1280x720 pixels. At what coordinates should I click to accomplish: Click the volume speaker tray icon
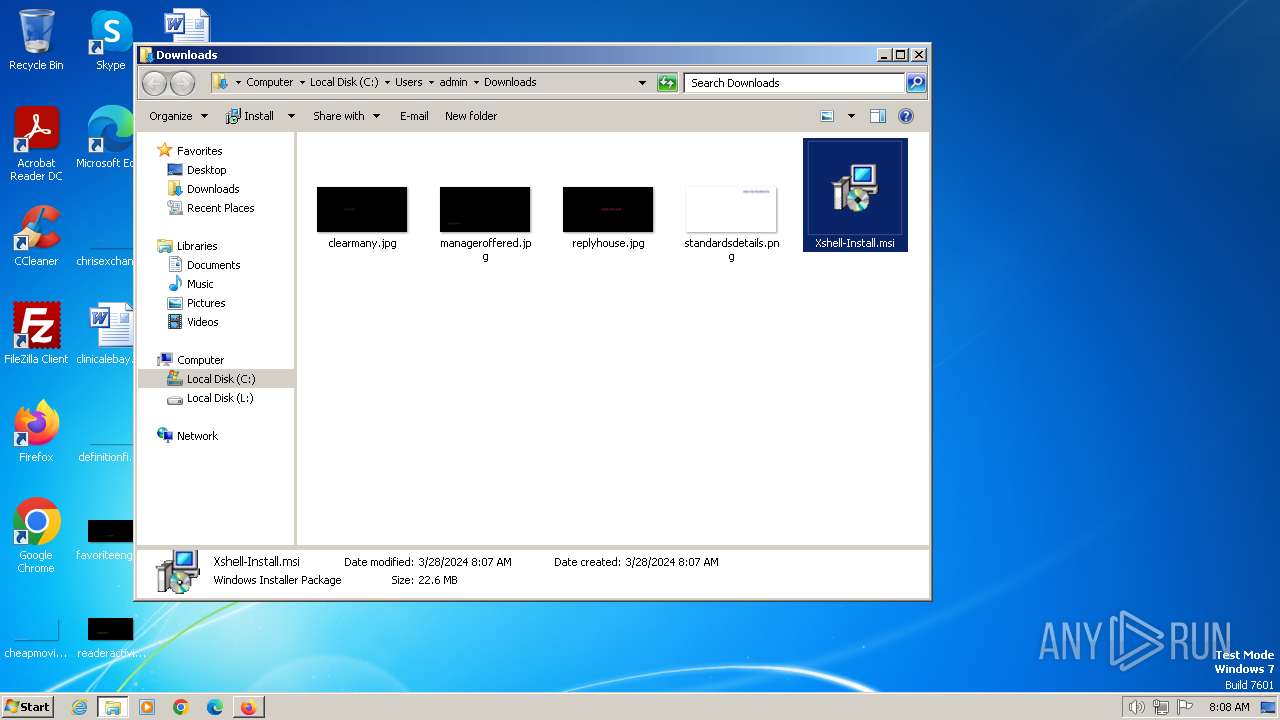(x=1136, y=707)
